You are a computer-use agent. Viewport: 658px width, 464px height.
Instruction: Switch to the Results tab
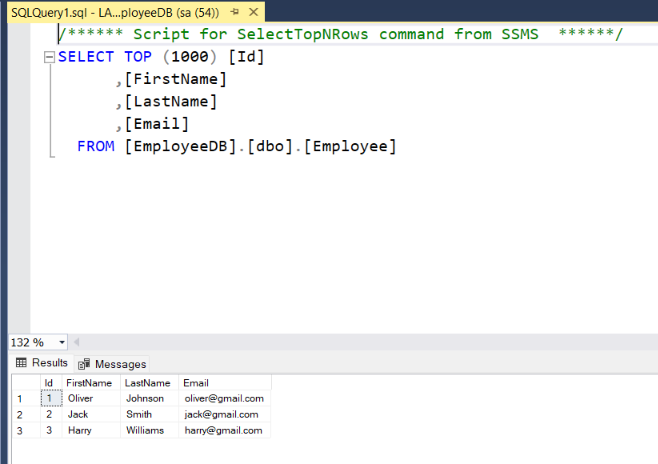(x=42, y=362)
